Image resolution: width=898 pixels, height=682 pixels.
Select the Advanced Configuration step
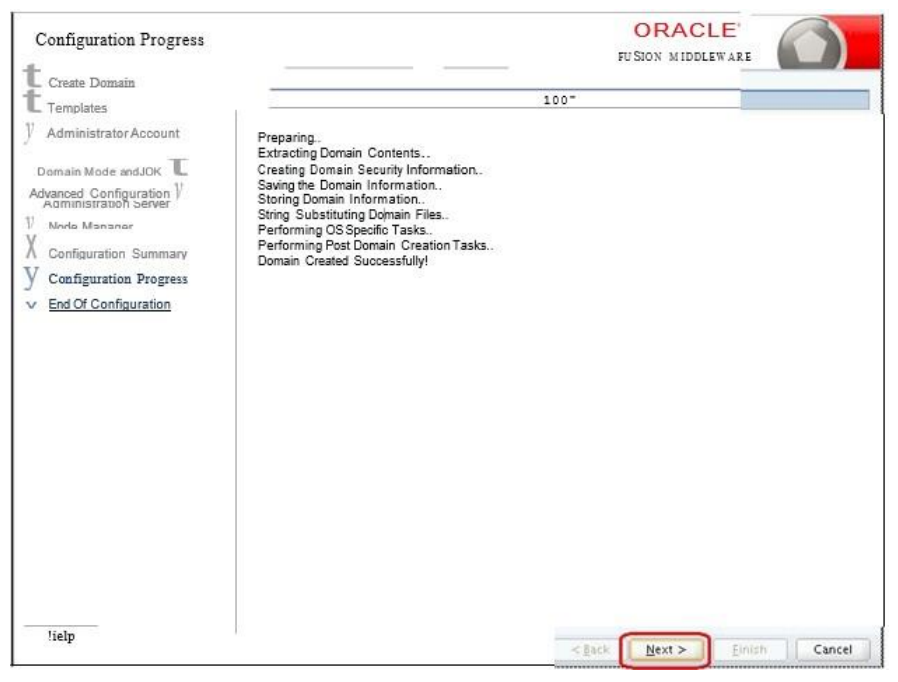tap(100, 193)
